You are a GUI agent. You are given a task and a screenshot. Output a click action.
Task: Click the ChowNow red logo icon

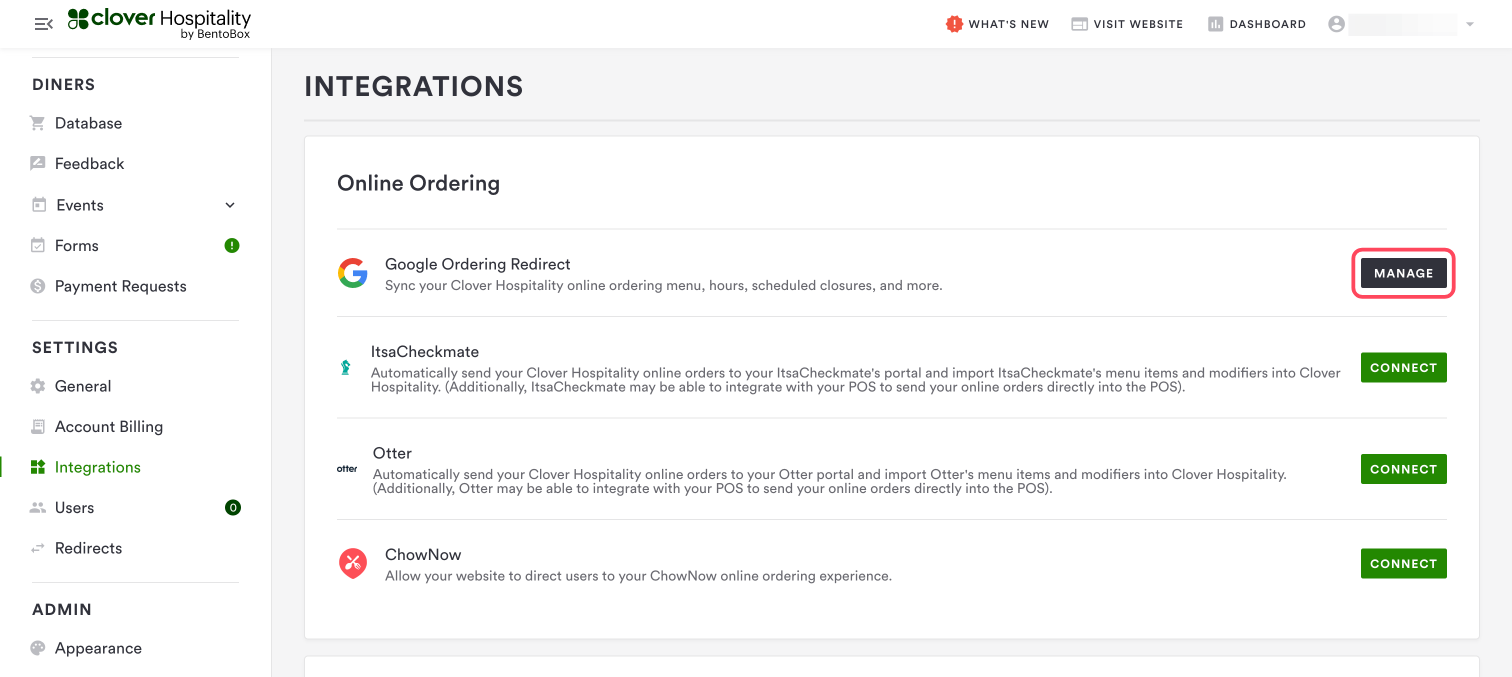click(x=352, y=564)
